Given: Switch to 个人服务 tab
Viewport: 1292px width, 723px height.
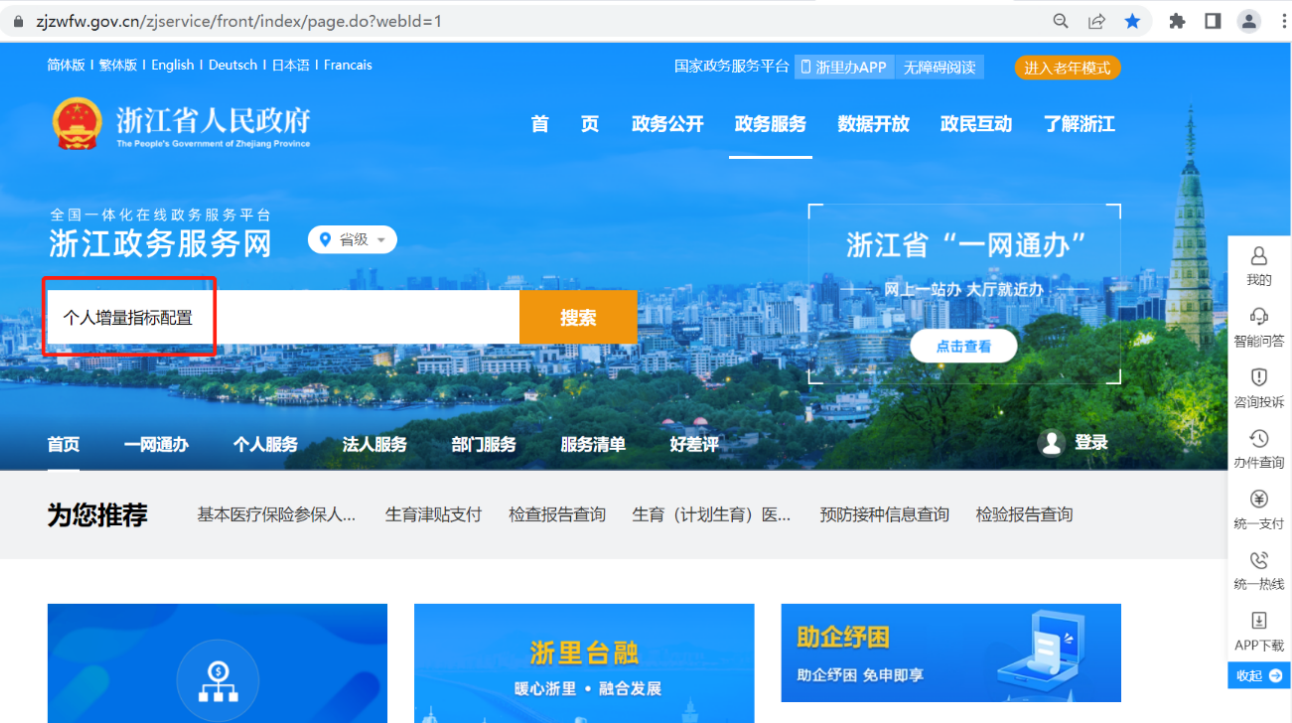Looking at the screenshot, I should click(x=265, y=445).
